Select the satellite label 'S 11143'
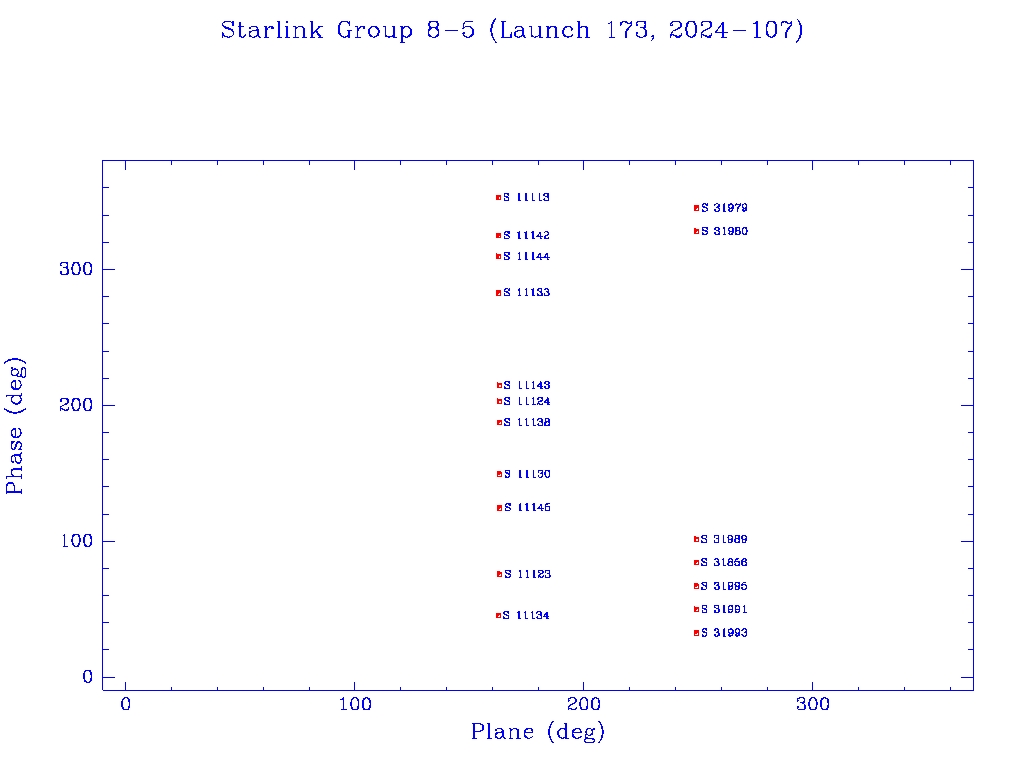Screen dimensions: 1024x768 [x=527, y=385]
